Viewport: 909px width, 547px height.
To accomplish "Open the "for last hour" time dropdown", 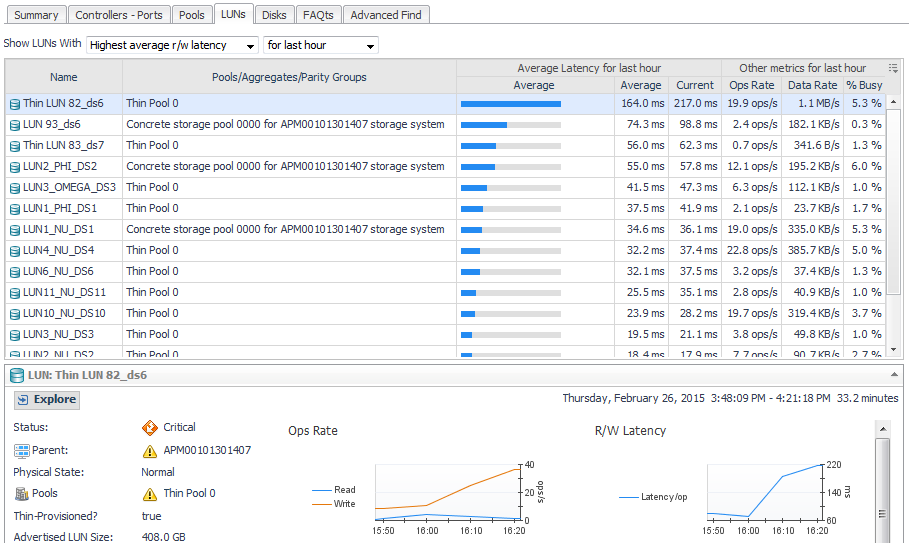I will (x=320, y=45).
